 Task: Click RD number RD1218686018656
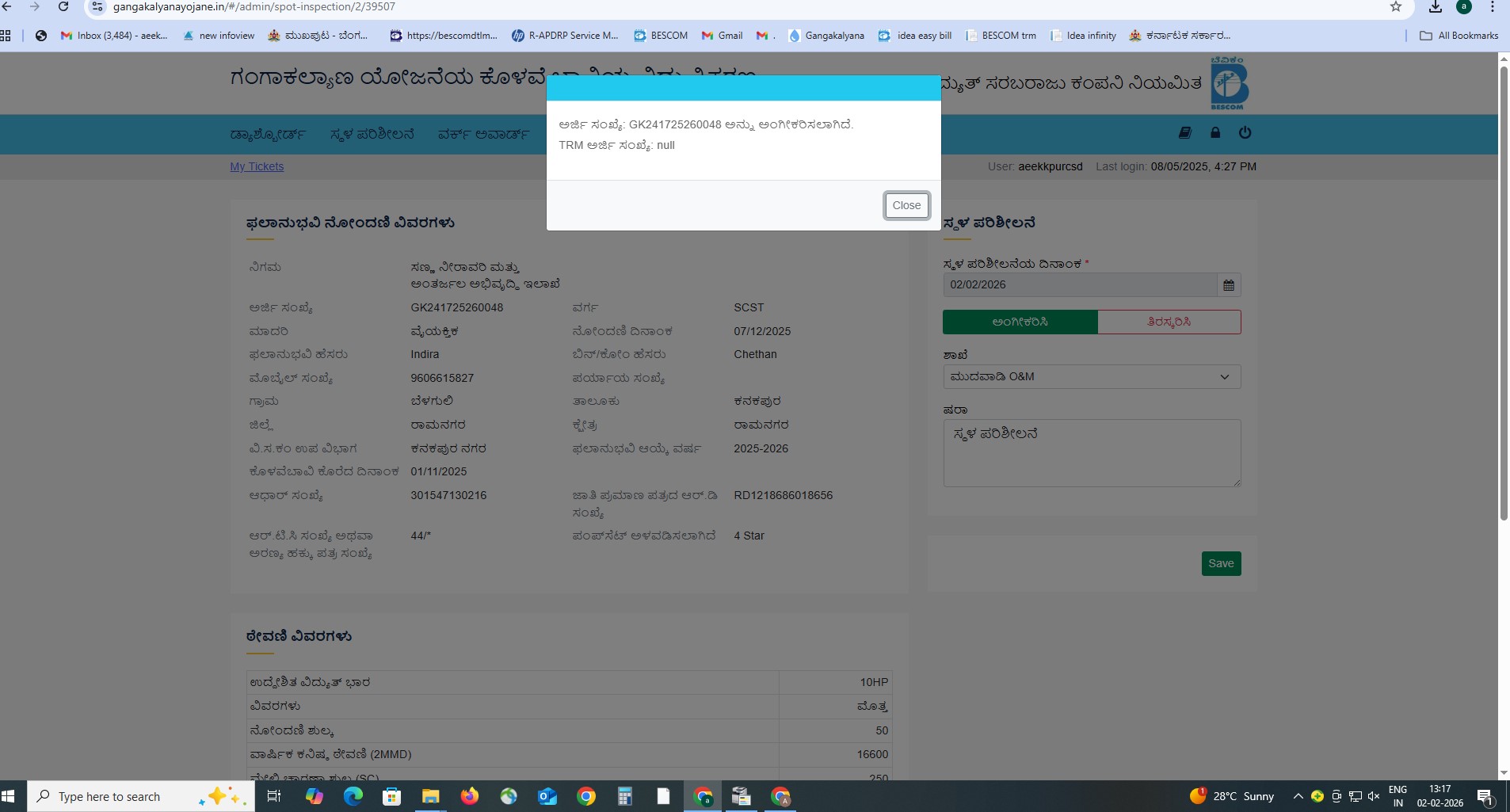click(x=784, y=495)
